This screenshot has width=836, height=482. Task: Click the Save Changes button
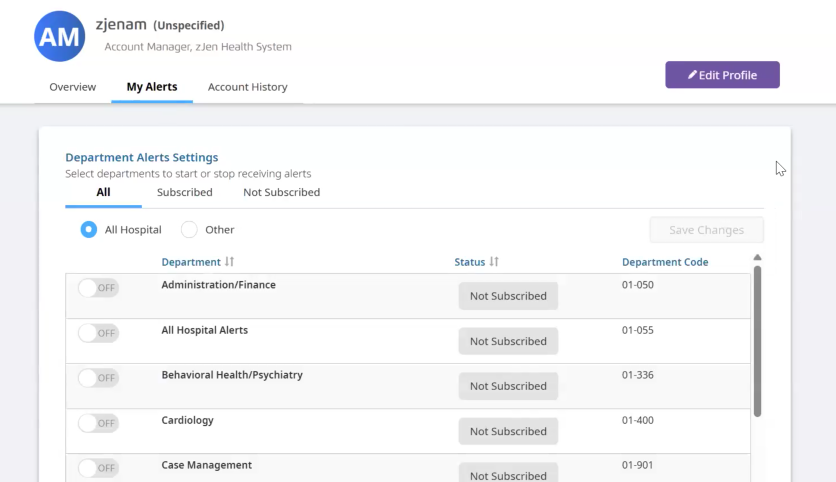(x=706, y=230)
